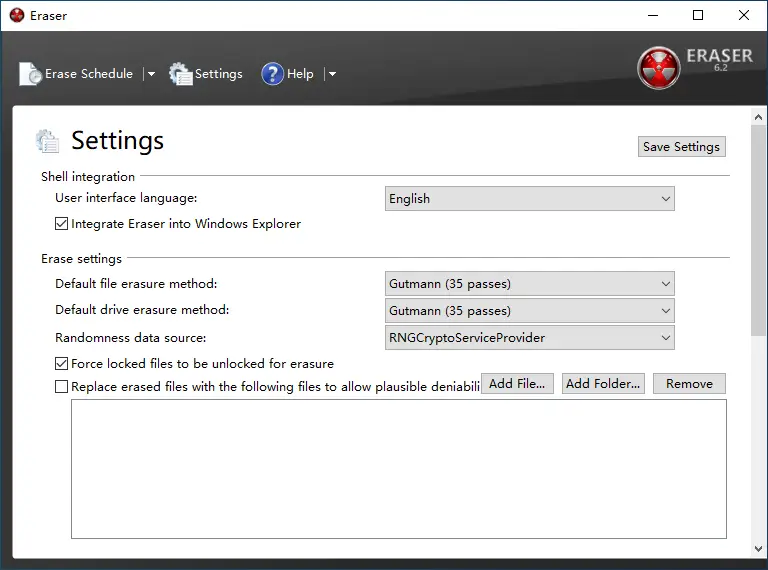Maximize the Eraser window

(698, 15)
